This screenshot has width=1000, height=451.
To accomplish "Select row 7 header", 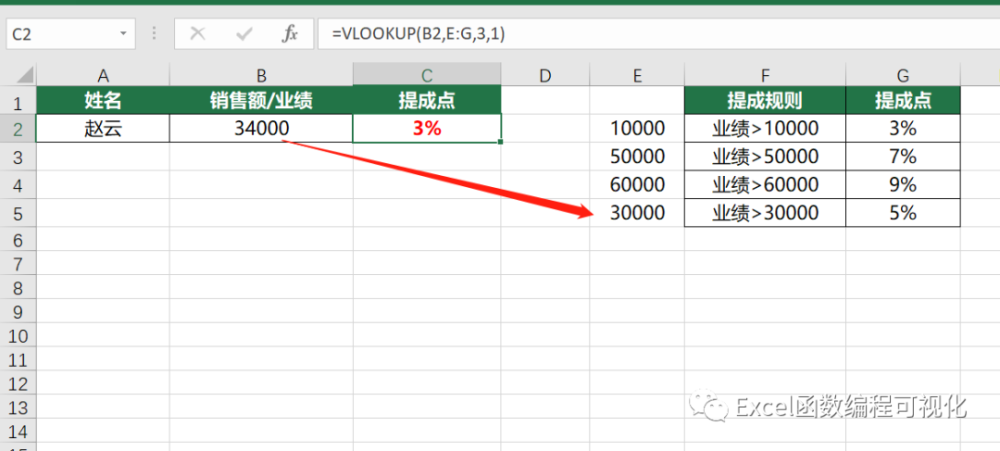I will 18,264.
